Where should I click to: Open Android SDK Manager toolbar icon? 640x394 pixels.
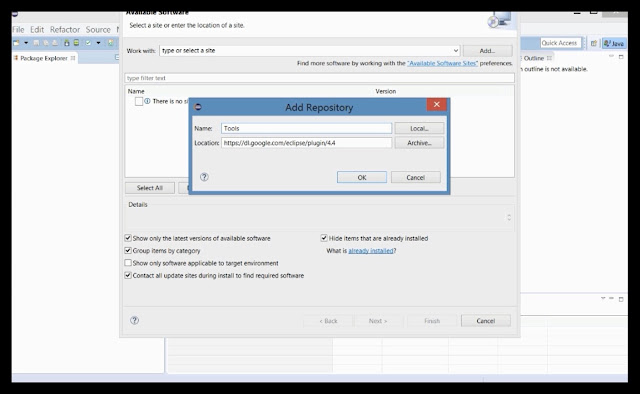coord(67,43)
